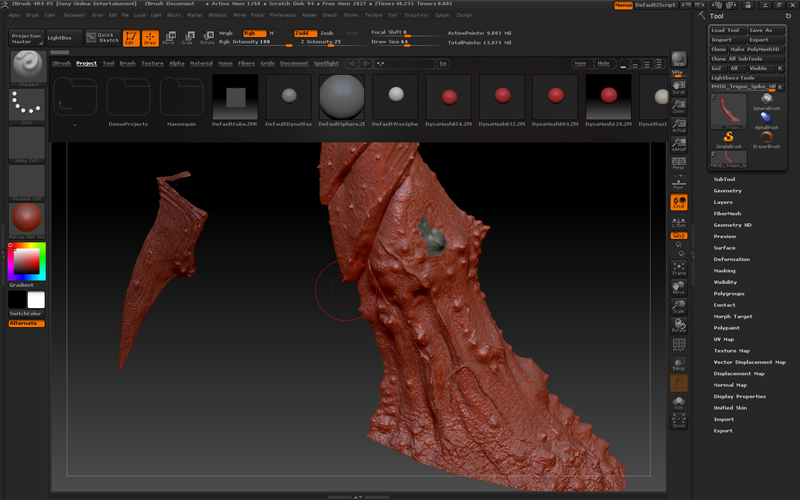Switch to LightBox Tool tab

108,63
